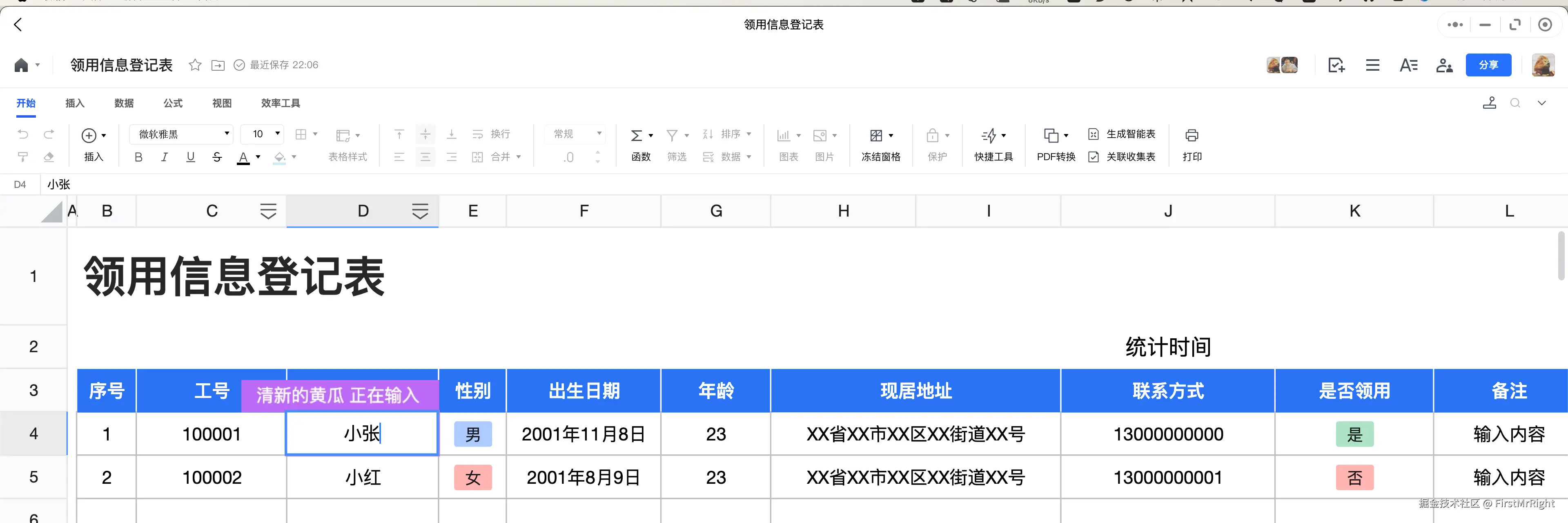Open the font color A swatch
1568x523 pixels.
[243, 157]
